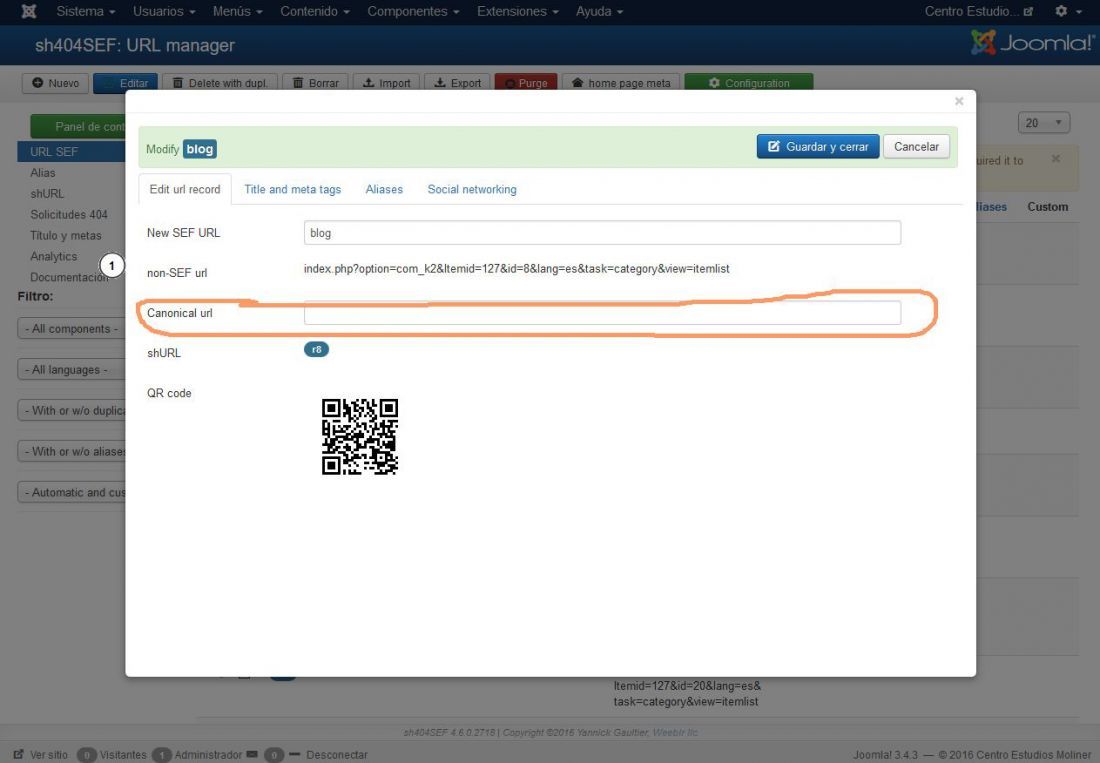This screenshot has height=763, width=1100.
Task: Switch to the Aliases tab
Action: coord(384,189)
